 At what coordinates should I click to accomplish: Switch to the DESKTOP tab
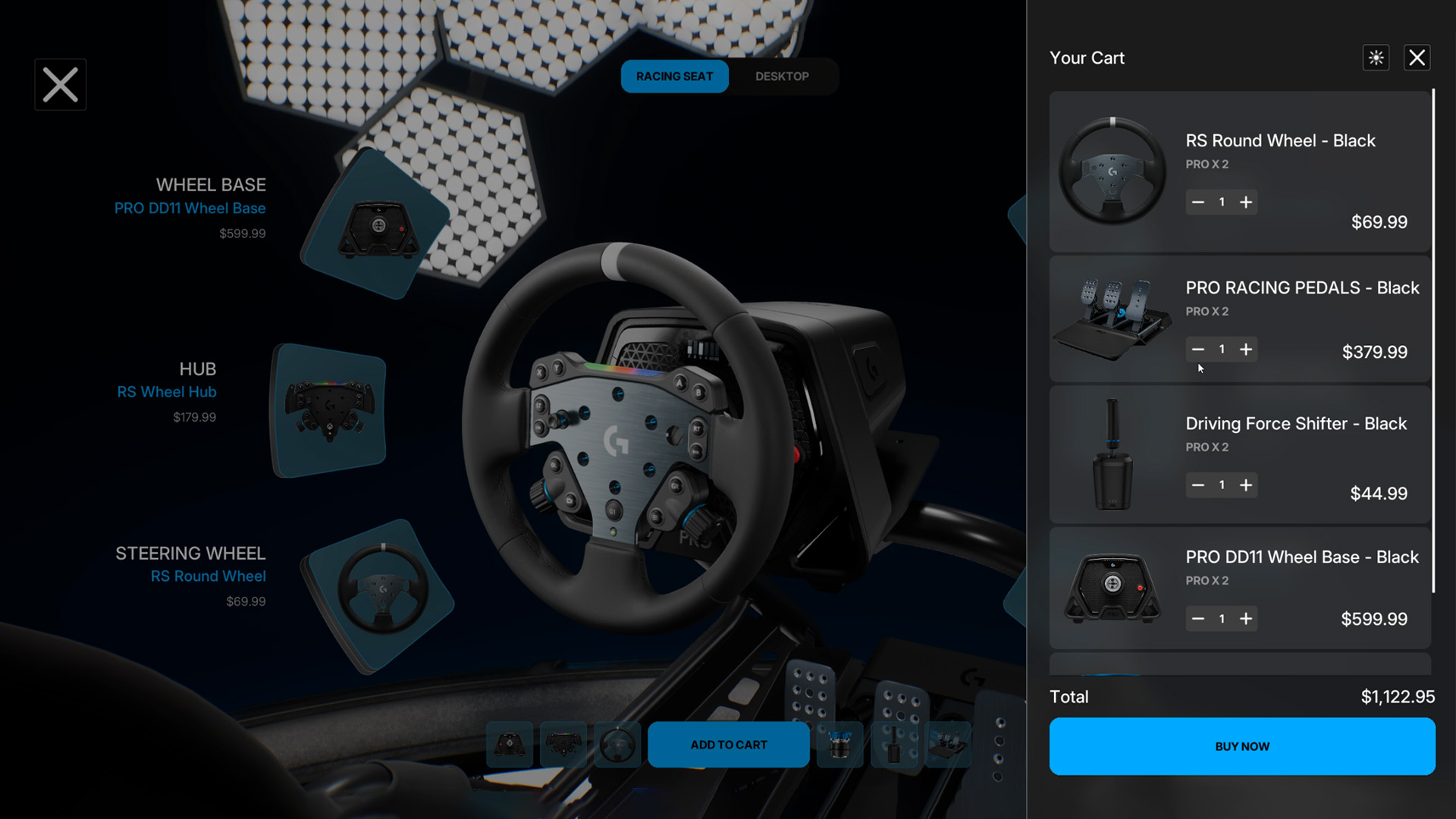pyautogui.click(x=782, y=76)
